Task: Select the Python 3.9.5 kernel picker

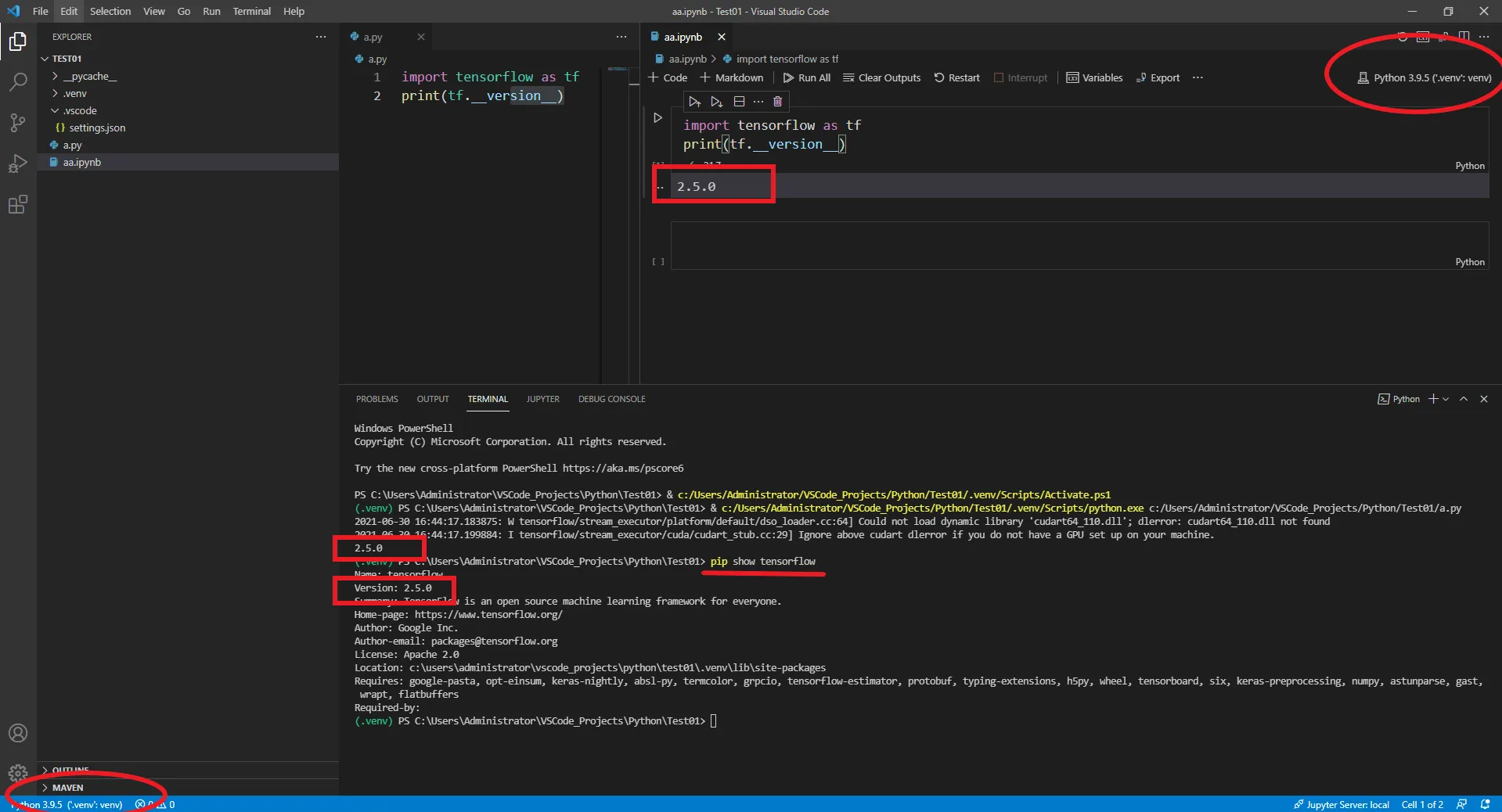Action: [x=1424, y=77]
